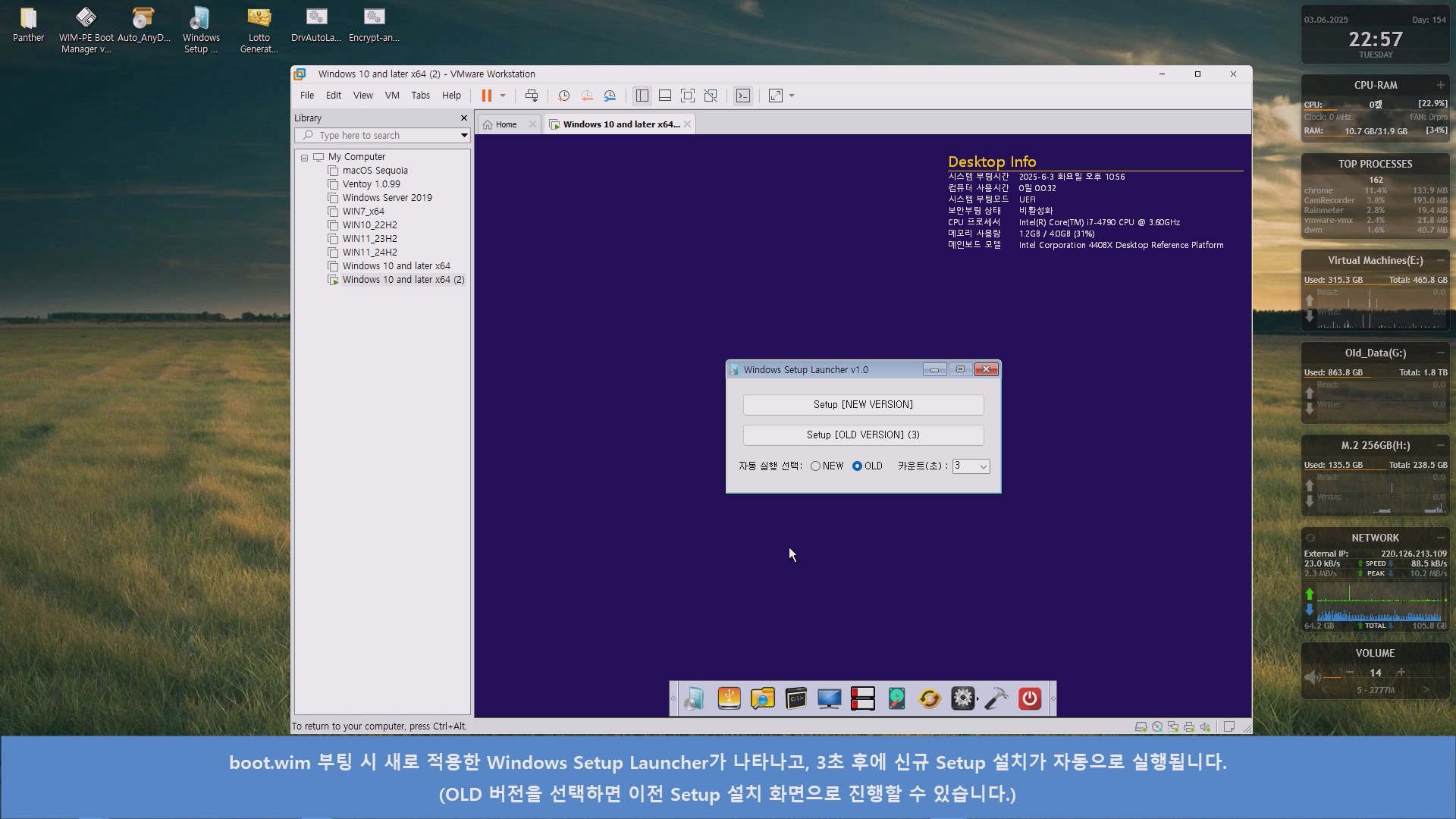Toggle the library sidebar view icon
The height and width of the screenshot is (819, 1456).
[x=642, y=96]
